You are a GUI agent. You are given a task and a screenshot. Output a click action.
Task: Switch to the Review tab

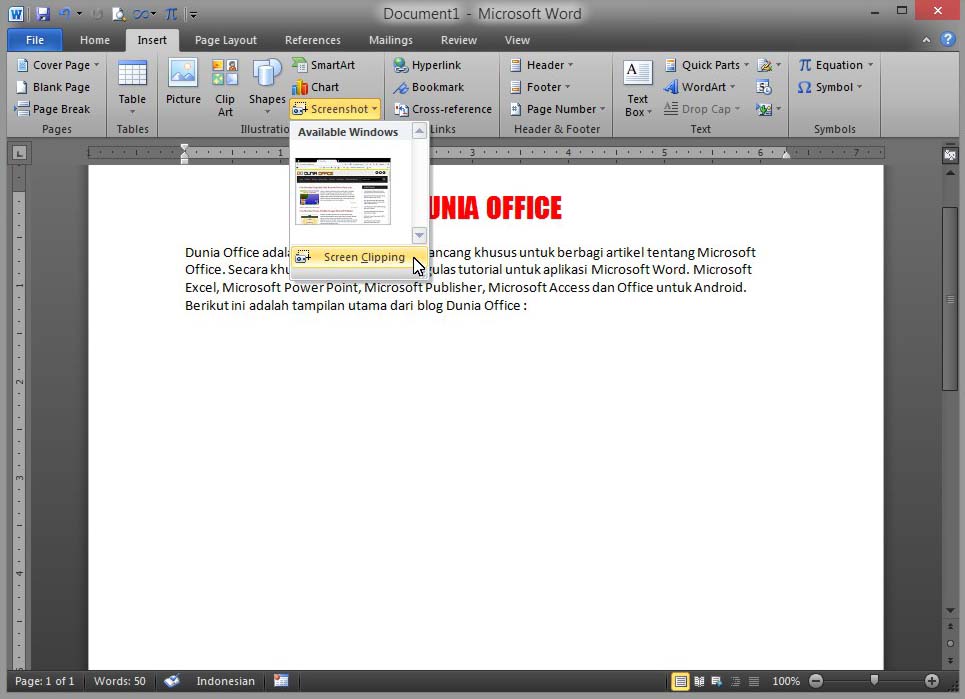458,40
